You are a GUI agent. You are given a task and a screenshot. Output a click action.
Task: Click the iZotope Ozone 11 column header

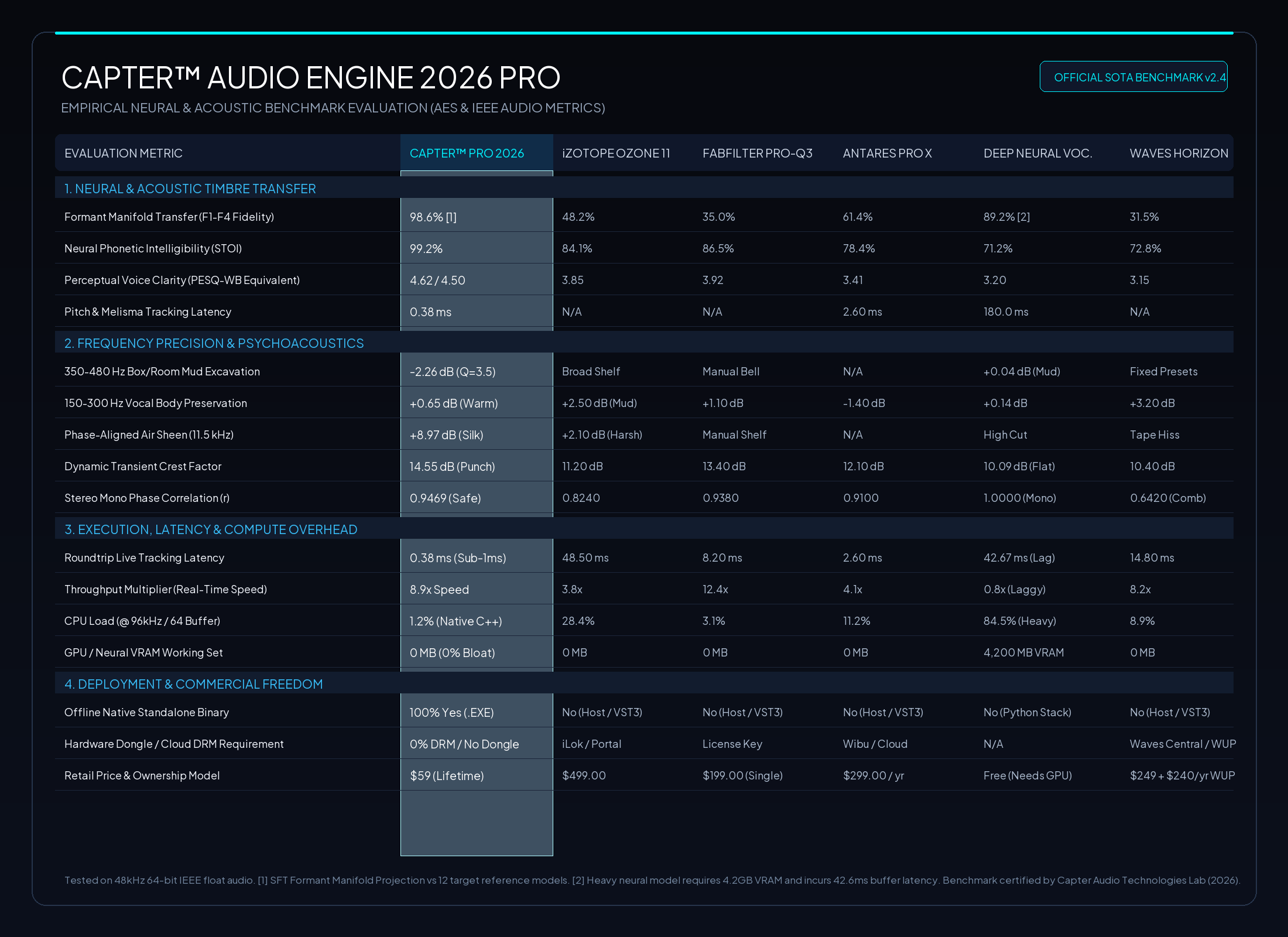tap(616, 153)
